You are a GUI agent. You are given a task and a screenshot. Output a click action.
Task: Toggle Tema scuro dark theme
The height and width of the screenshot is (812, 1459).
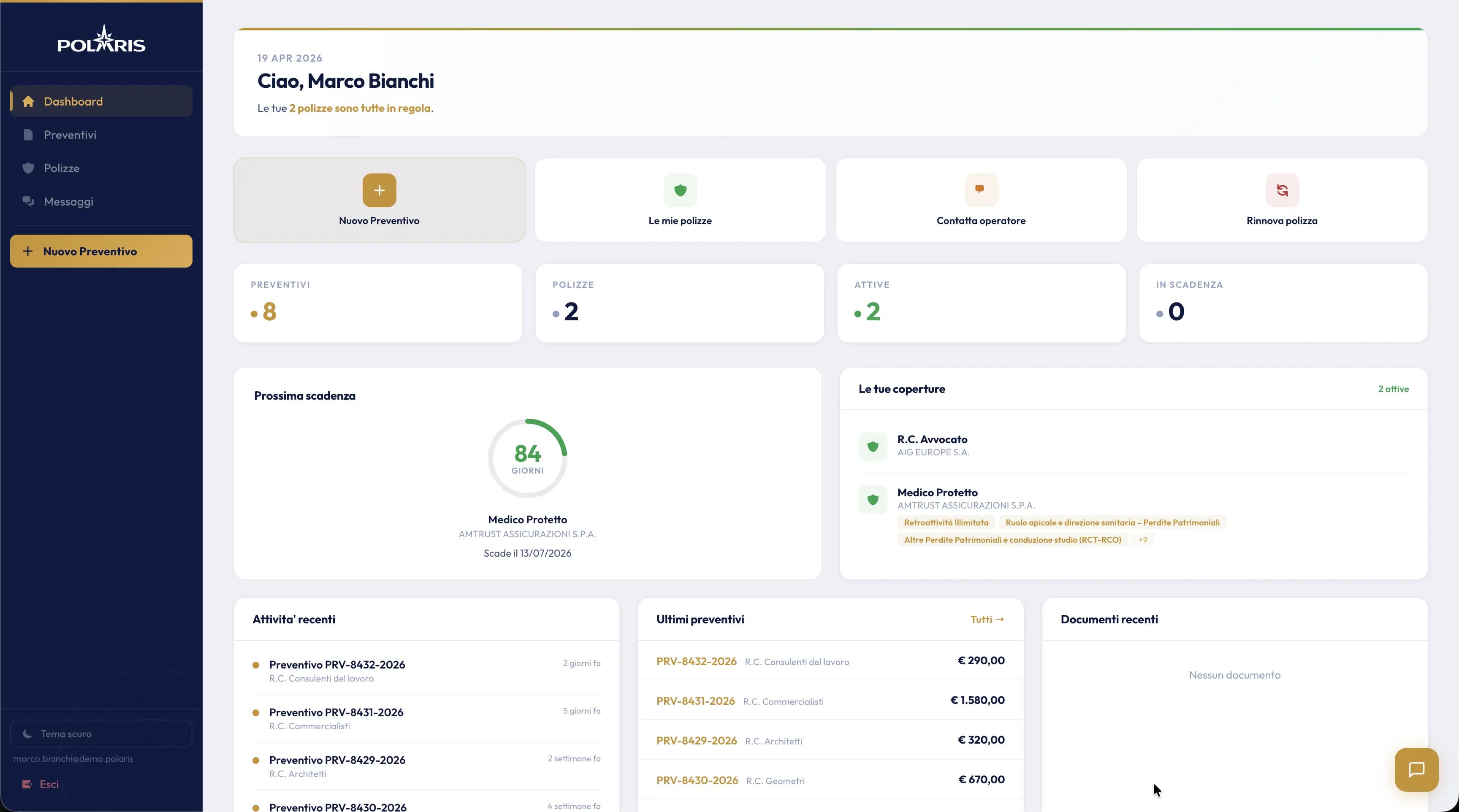pyautogui.click(x=101, y=734)
